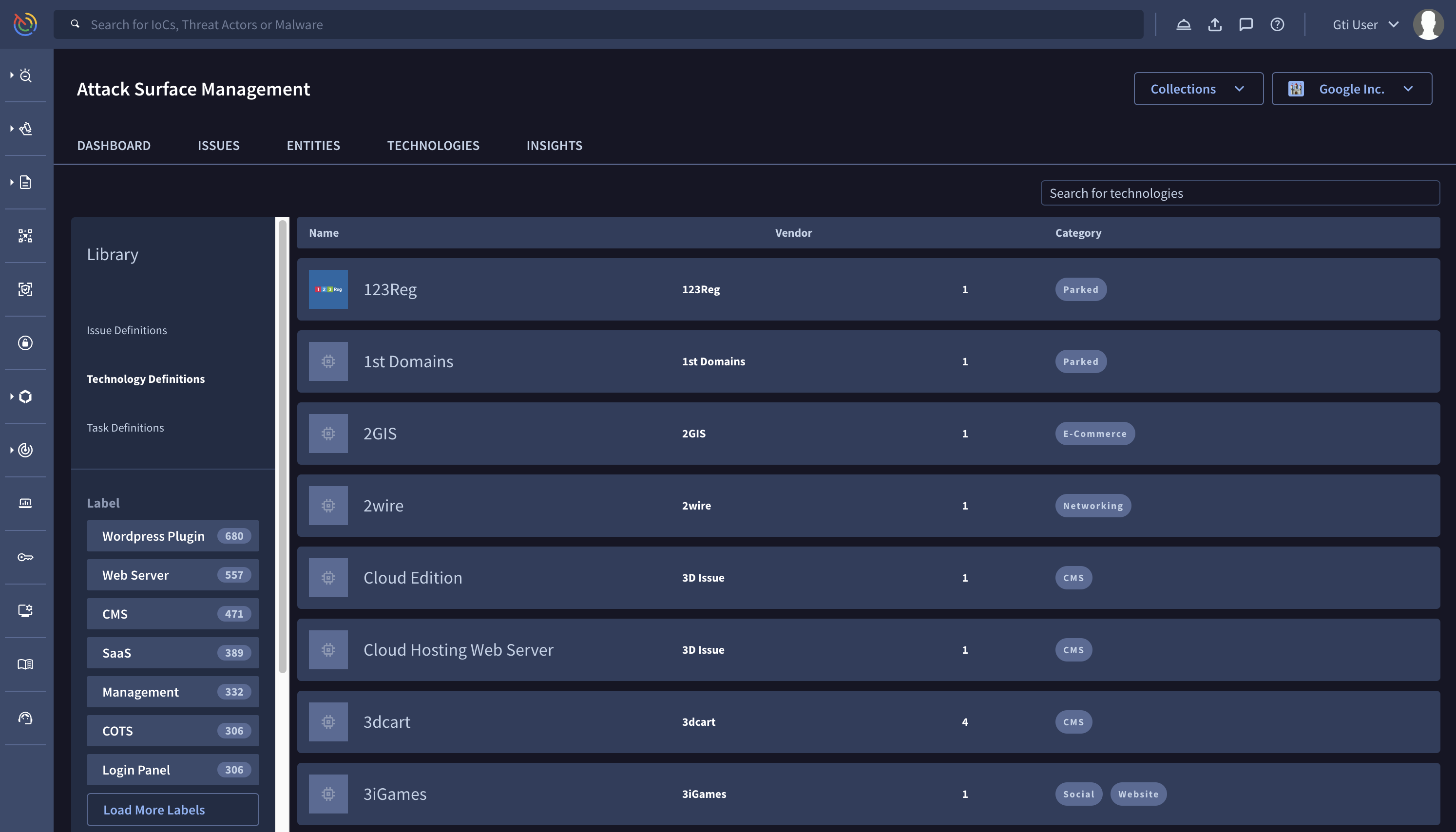This screenshot has height=832, width=1456.
Task: Filter by COTS label
Action: pyautogui.click(x=172, y=730)
